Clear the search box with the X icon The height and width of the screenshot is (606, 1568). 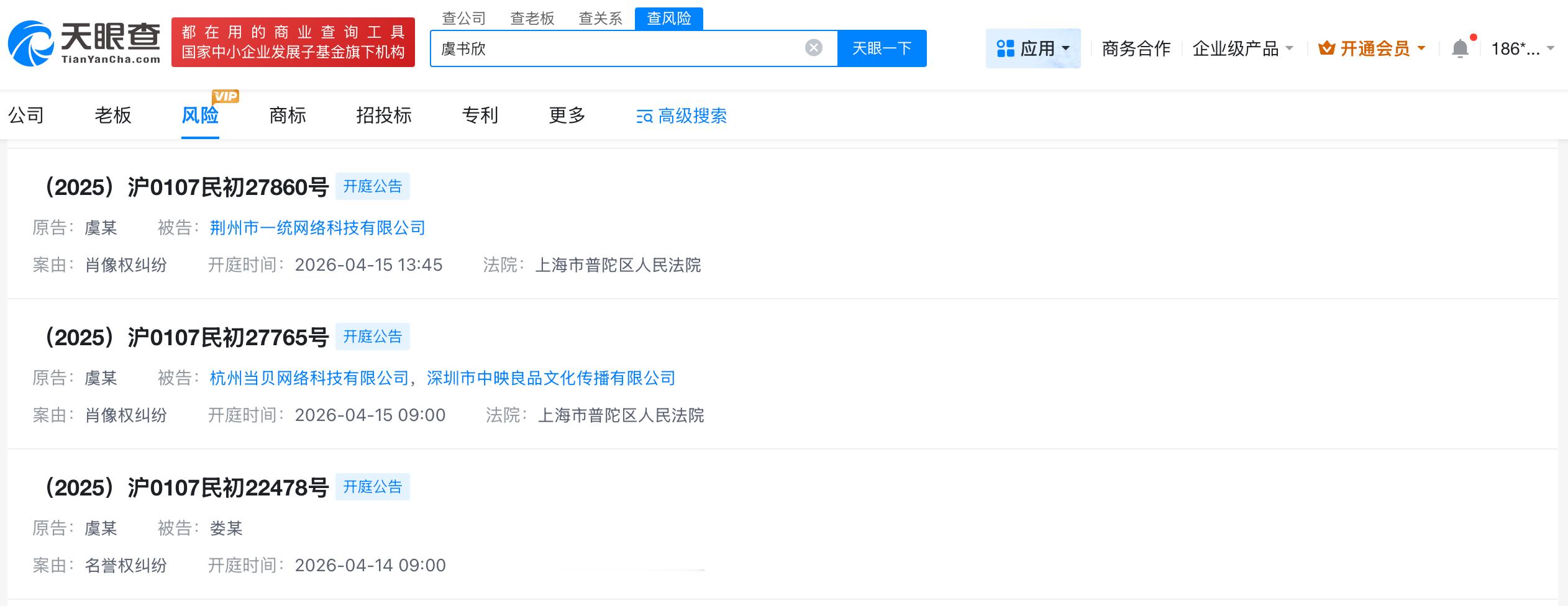[814, 48]
